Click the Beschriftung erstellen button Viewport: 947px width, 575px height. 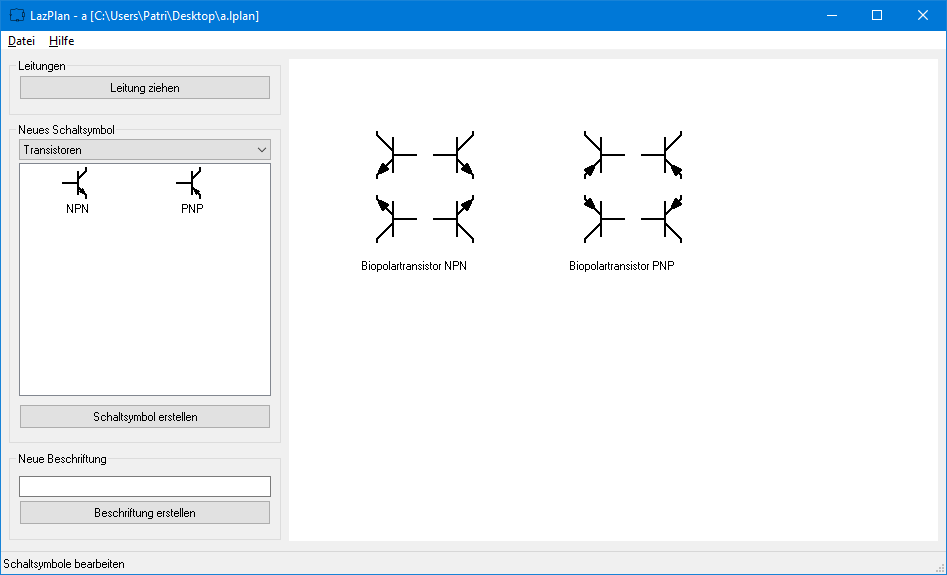[145, 513]
